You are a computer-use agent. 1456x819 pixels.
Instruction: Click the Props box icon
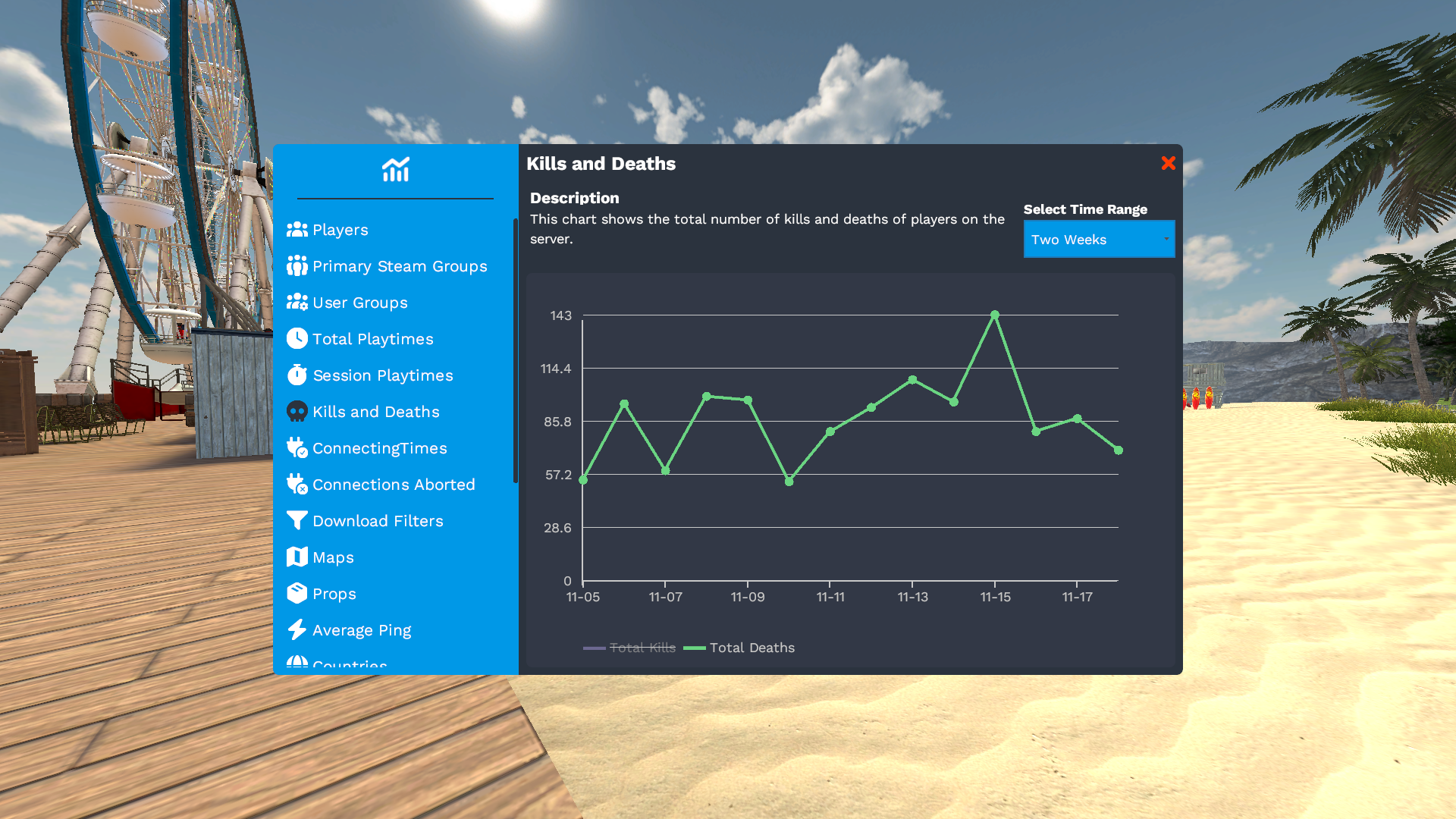(297, 593)
